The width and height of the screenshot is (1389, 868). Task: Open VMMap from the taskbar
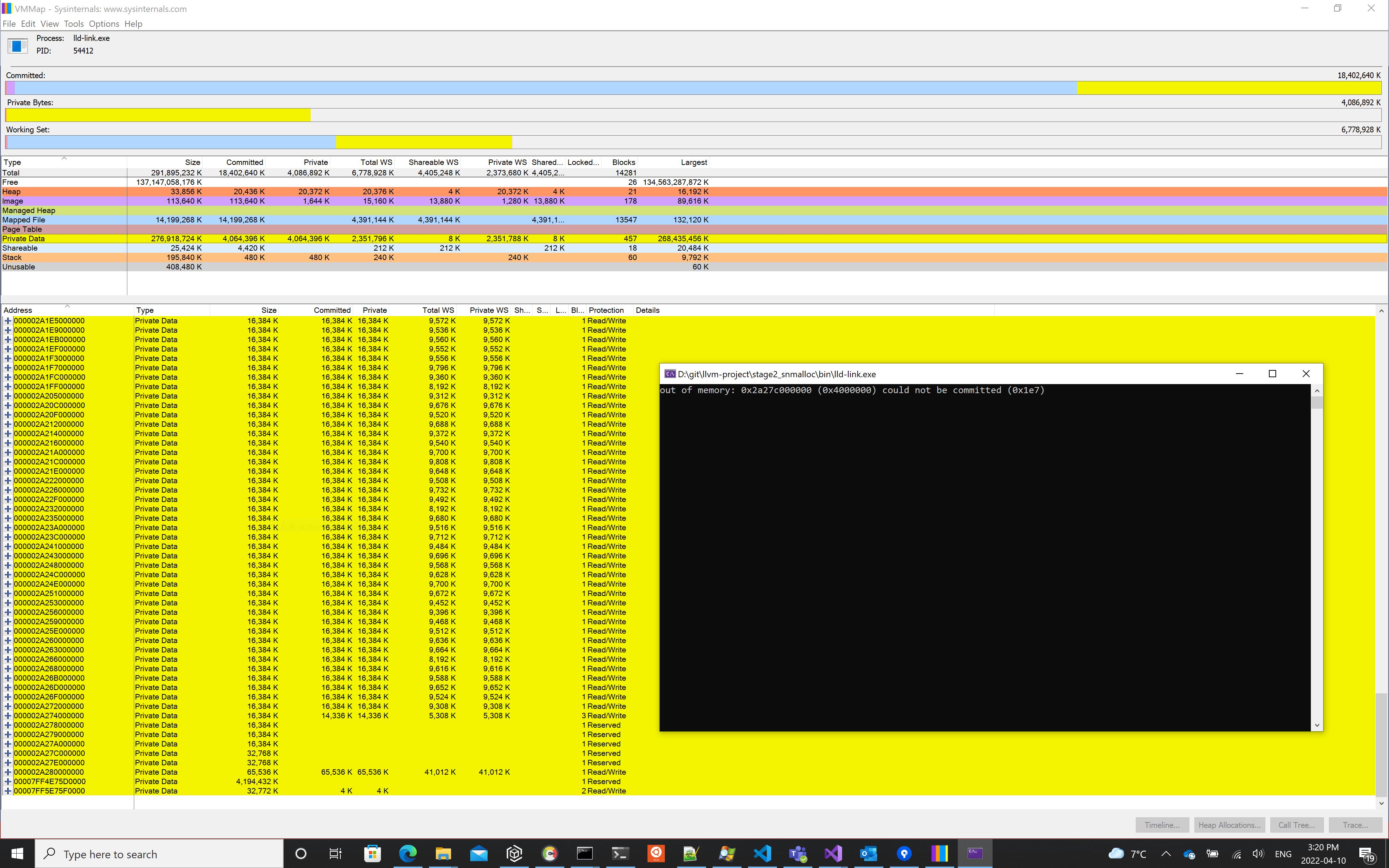click(x=940, y=854)
